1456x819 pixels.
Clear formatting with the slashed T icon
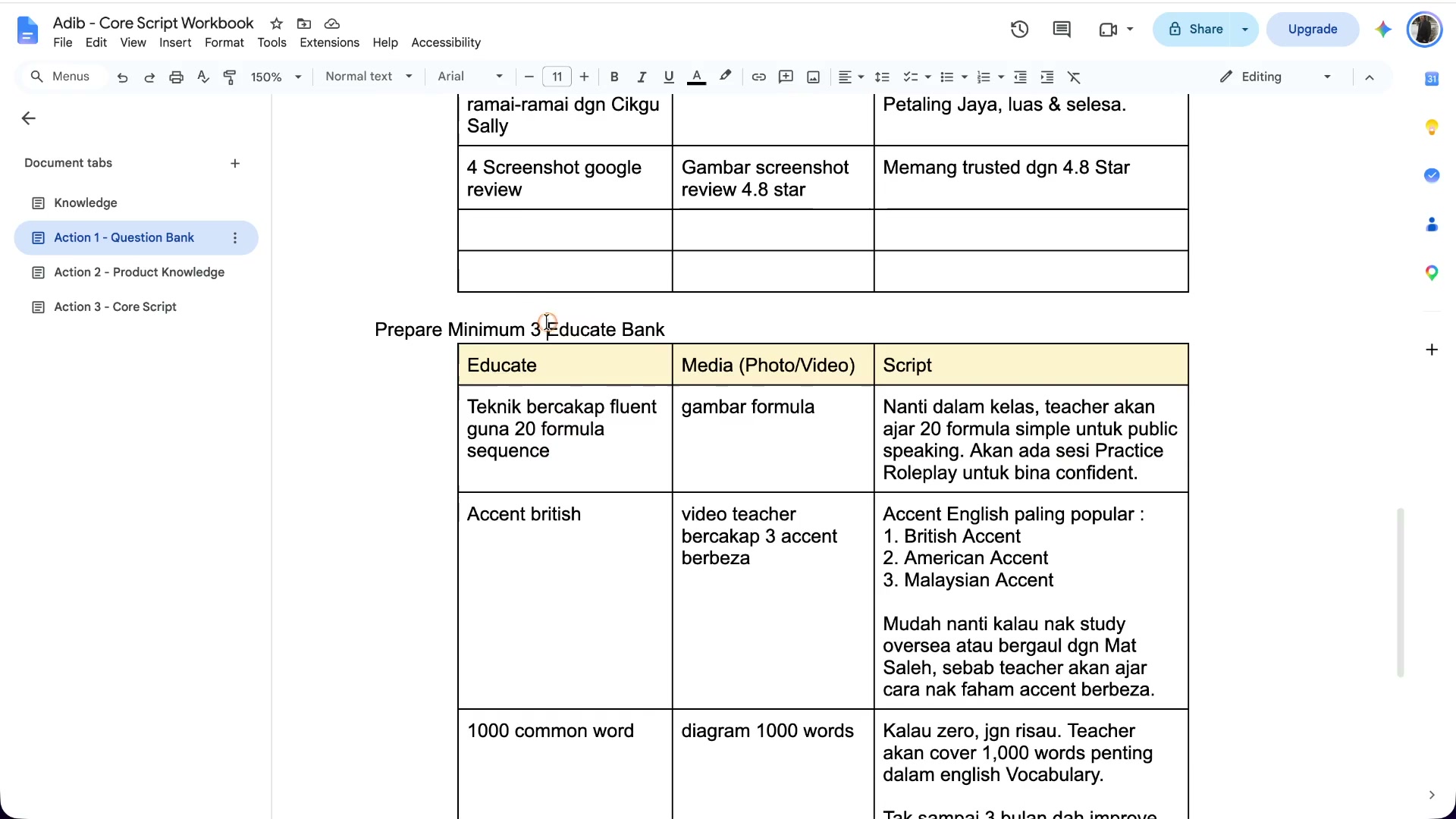tap(1074, 77)
